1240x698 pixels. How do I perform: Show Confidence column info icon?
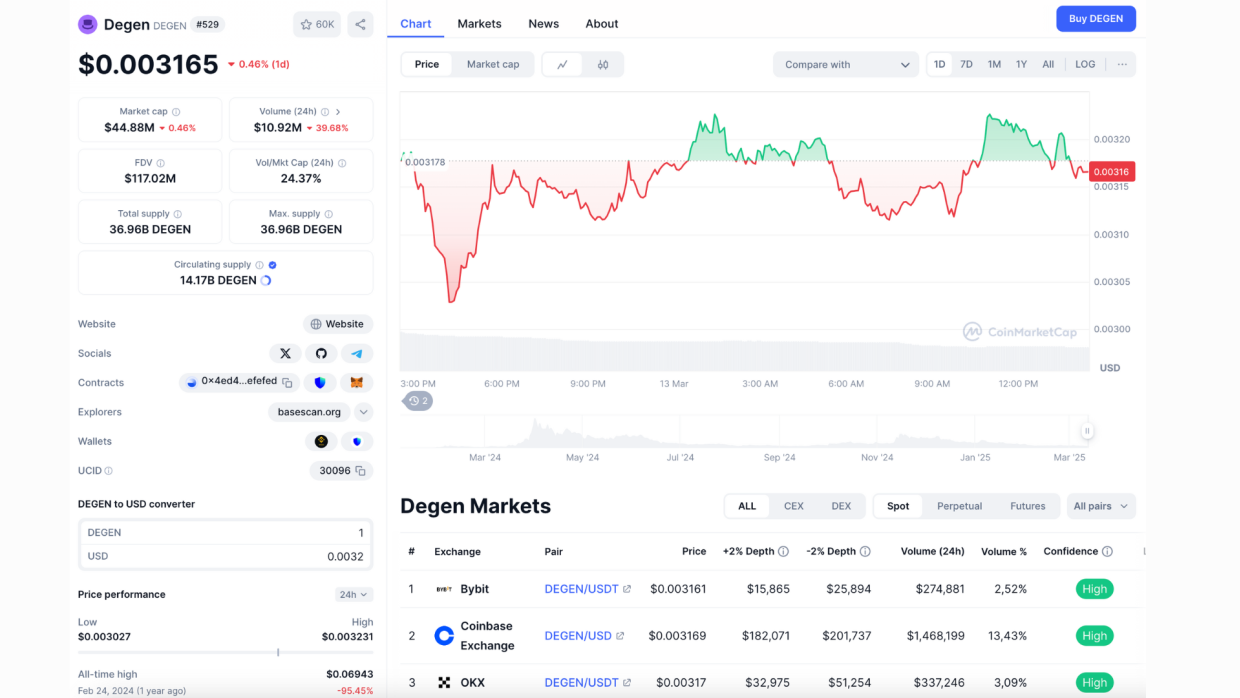tap(1107, 551)
